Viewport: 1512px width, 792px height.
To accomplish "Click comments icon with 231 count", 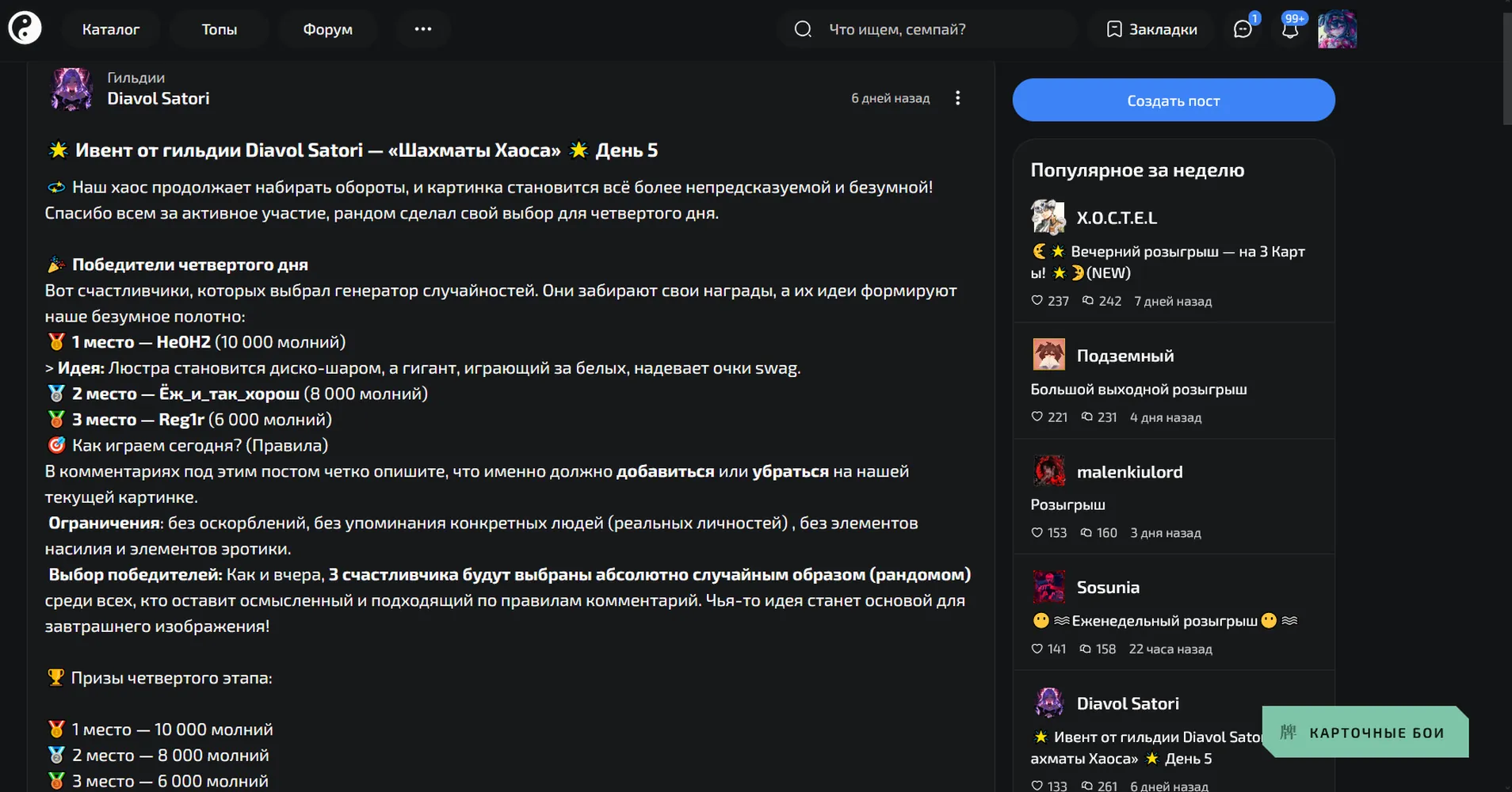I will coord(1087,417).
